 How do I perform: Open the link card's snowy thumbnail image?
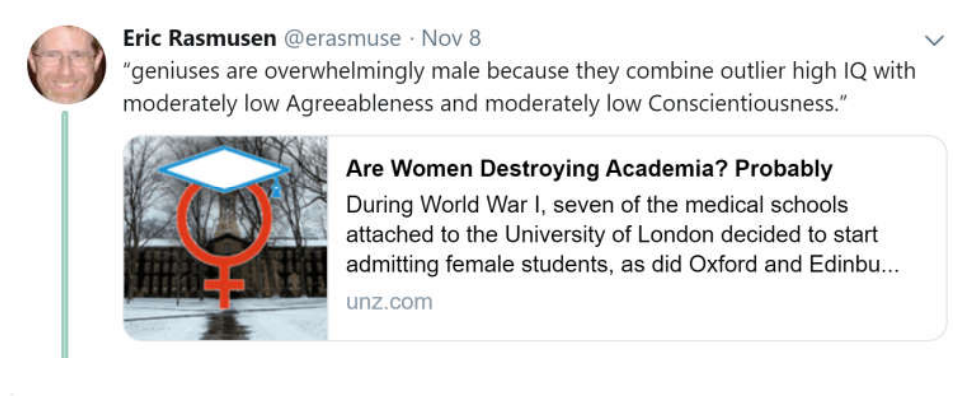click(225, 238)
